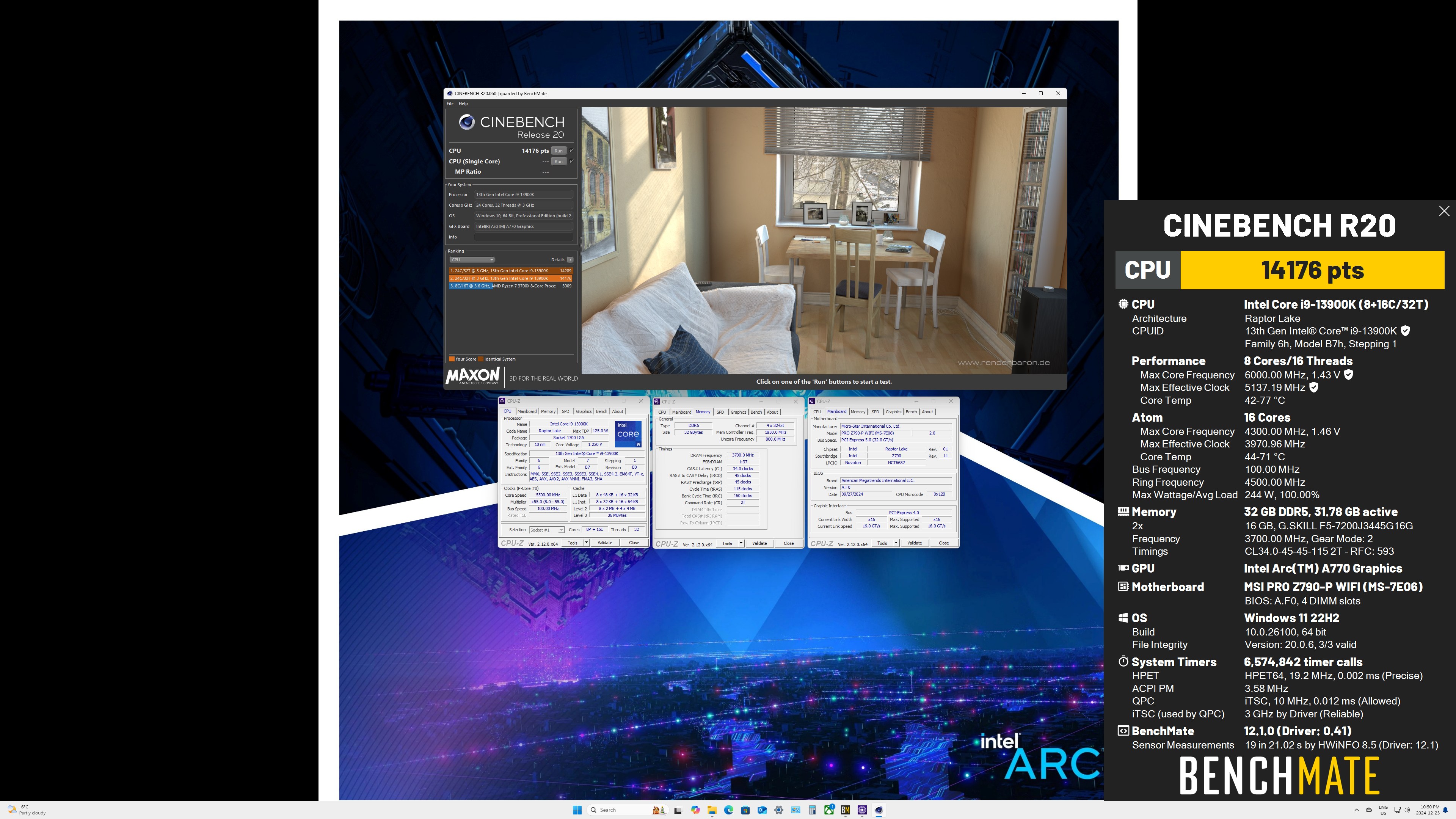Click Tools button in Mainboard-tab CPU-Z window
Screen dimensions: 1456x819
pos(882,543)
